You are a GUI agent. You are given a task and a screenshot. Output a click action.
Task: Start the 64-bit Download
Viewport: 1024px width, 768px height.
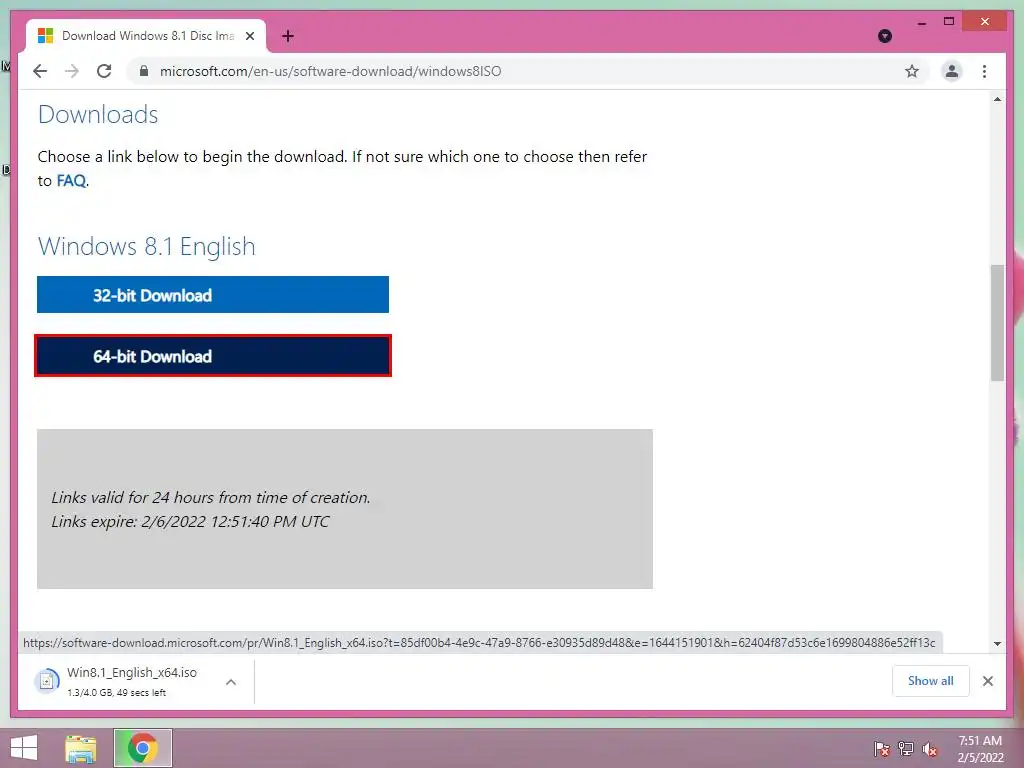coord(213,356)
